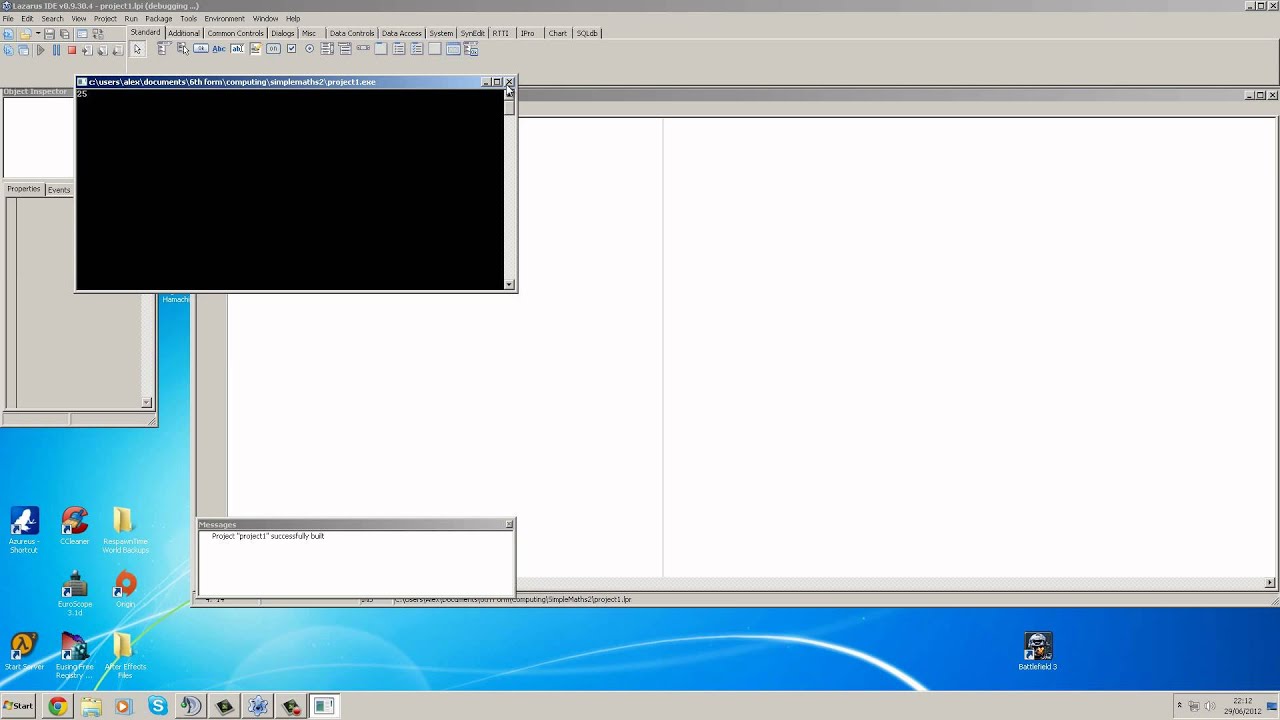Screen dimensions: 1280x720
Task: Click the console window scroll-down arrow
Action: click(x=509, y=285)
